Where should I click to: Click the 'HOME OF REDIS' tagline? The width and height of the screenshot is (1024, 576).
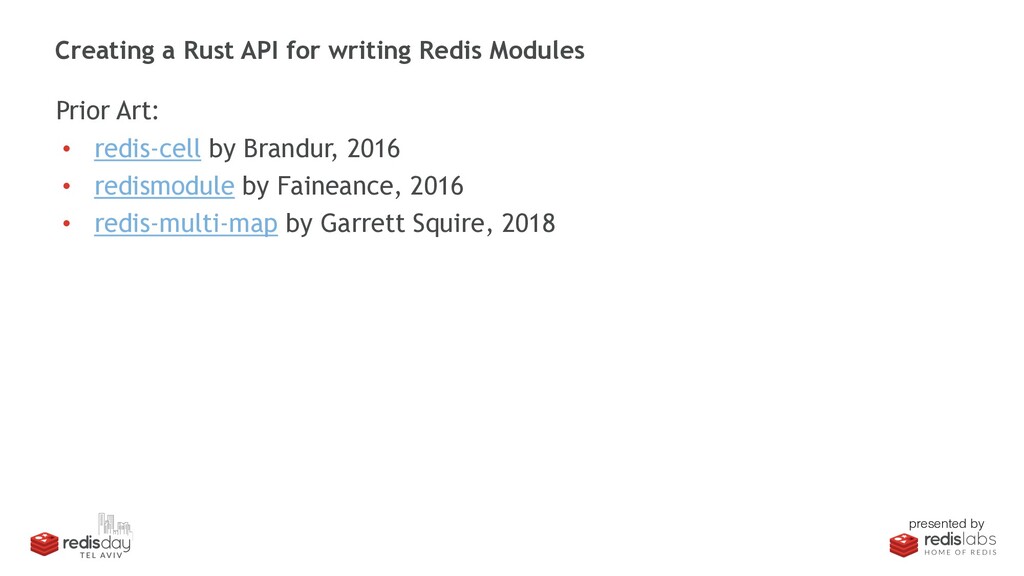[961, 552]
